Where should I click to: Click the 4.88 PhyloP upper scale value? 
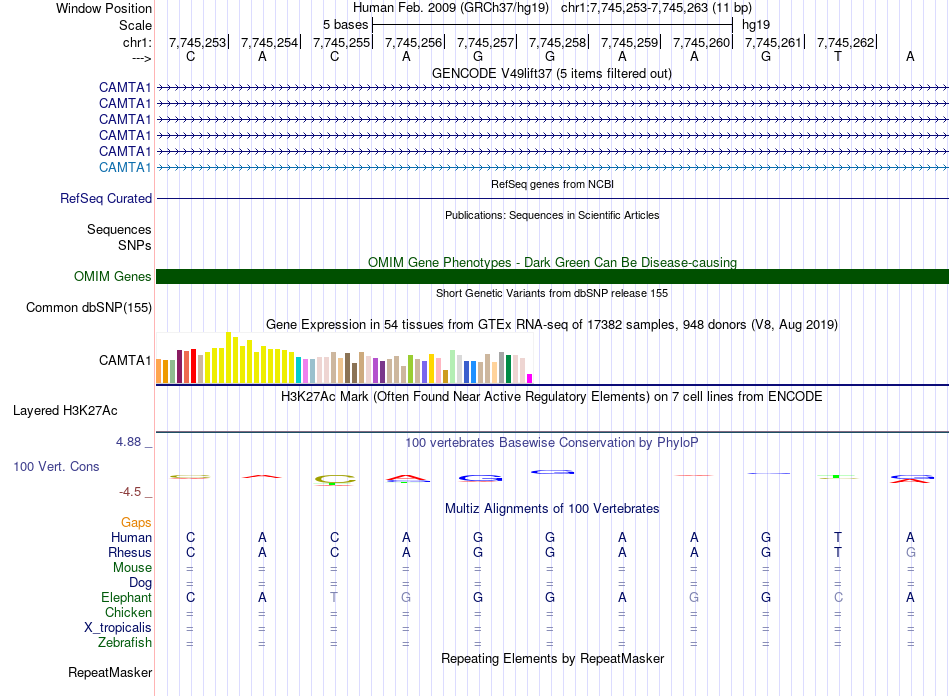tap(128, 442)
